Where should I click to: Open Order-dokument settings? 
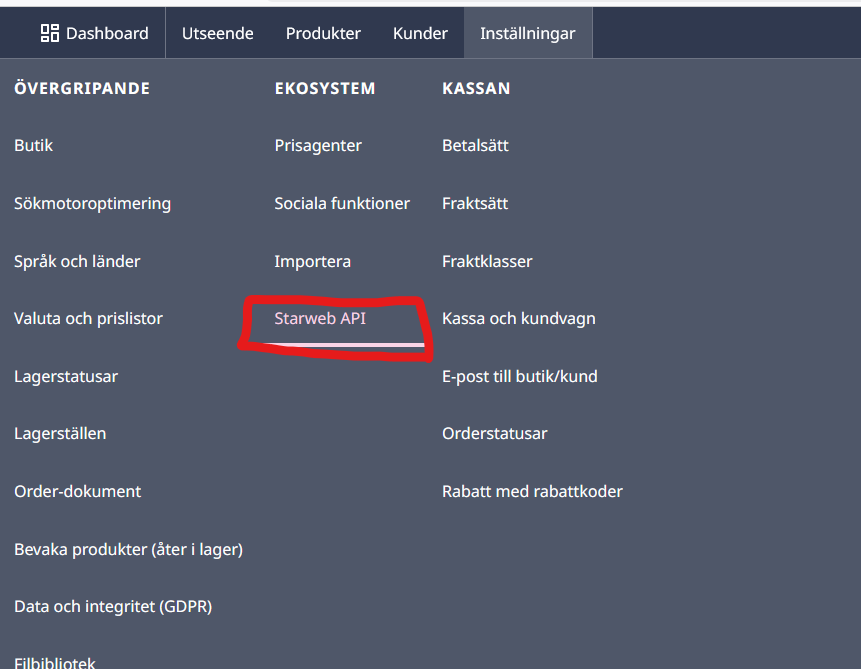(x=77, y=492)
